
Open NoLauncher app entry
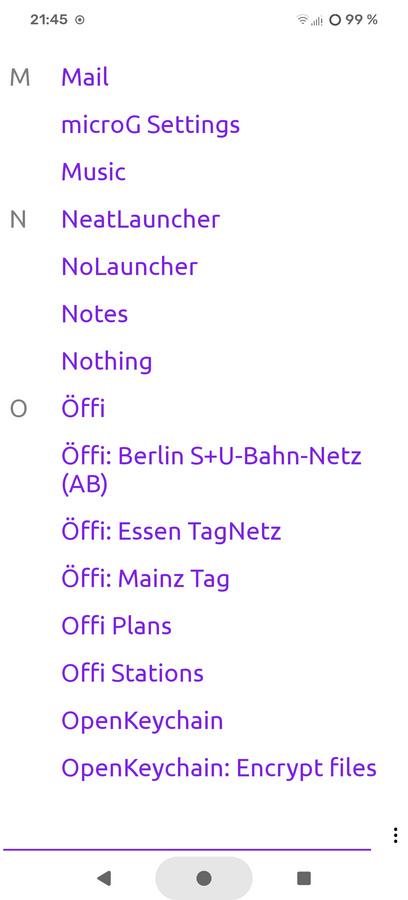pos(129,266)
